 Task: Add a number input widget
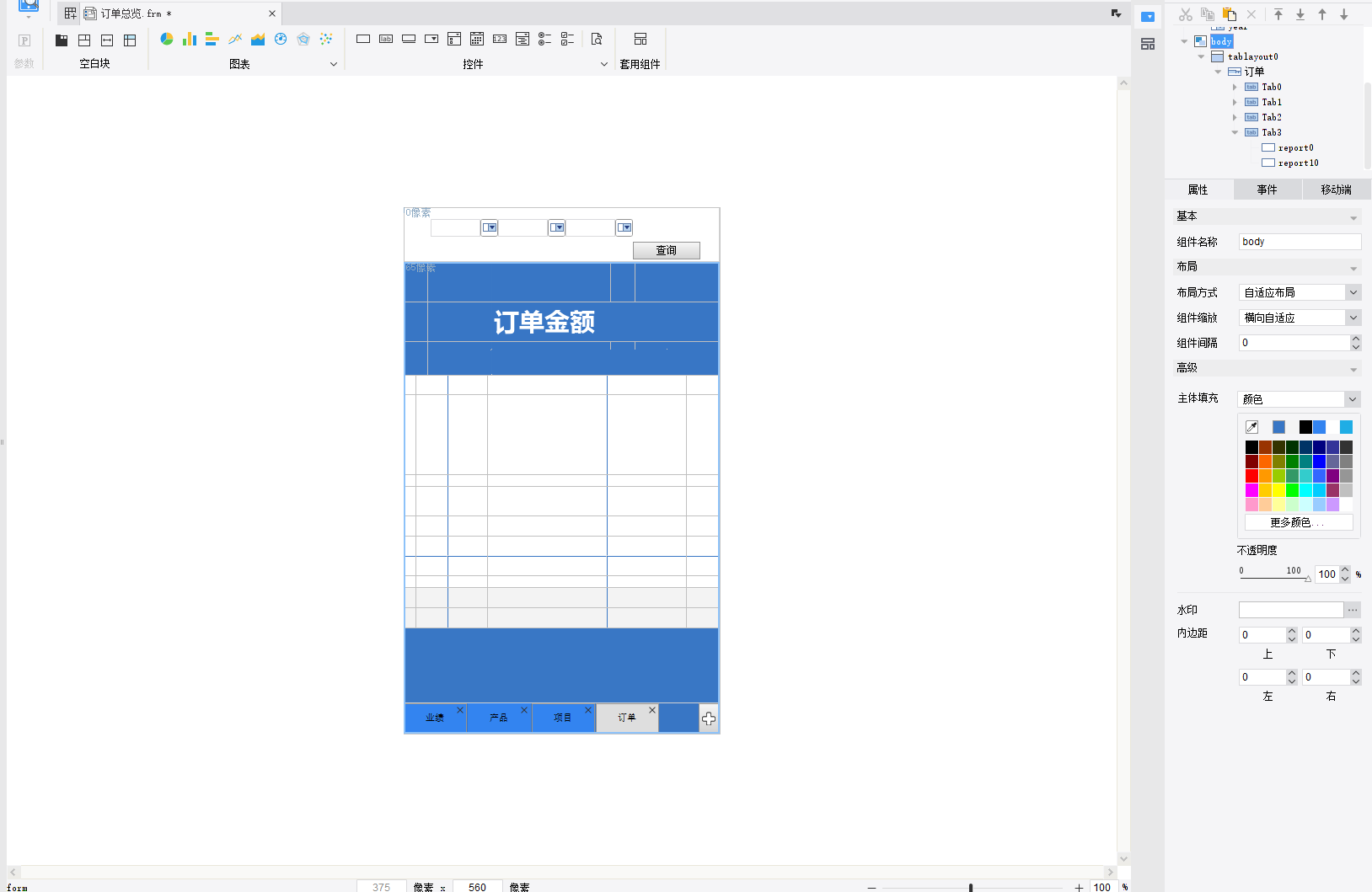point(500,39)
